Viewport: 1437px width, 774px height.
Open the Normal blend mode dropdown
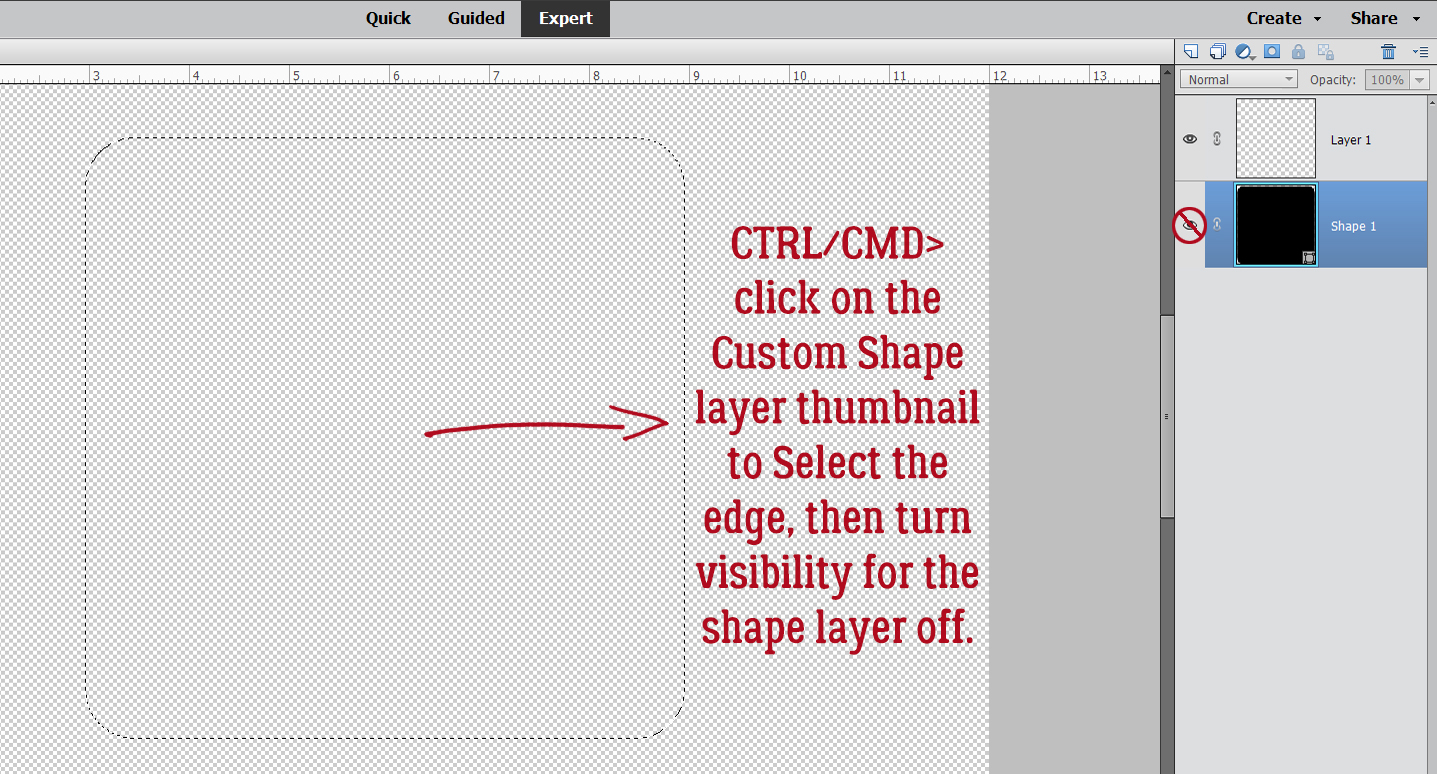[x=1239, y=79]
